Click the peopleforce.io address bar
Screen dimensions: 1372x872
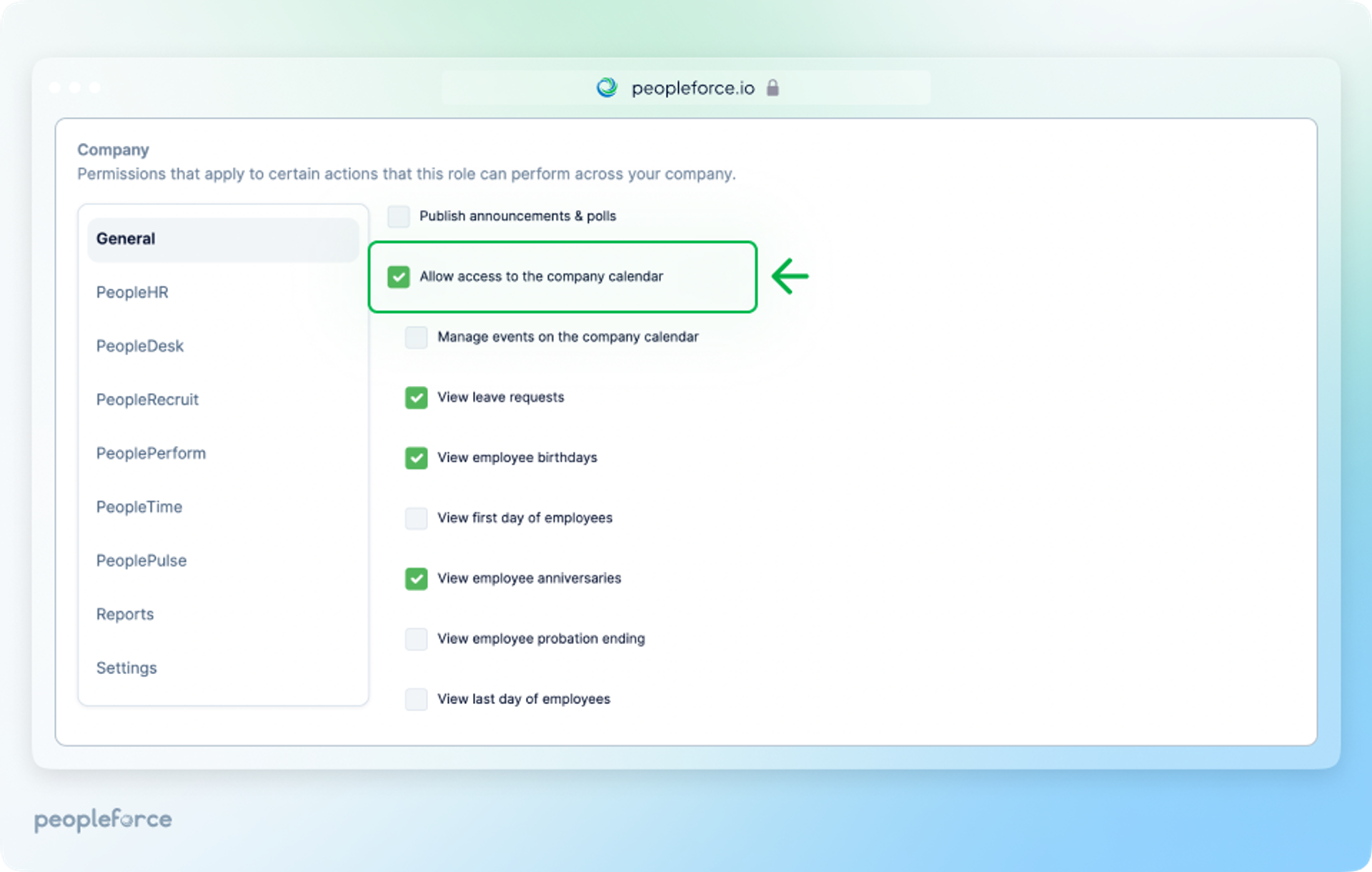686,88
